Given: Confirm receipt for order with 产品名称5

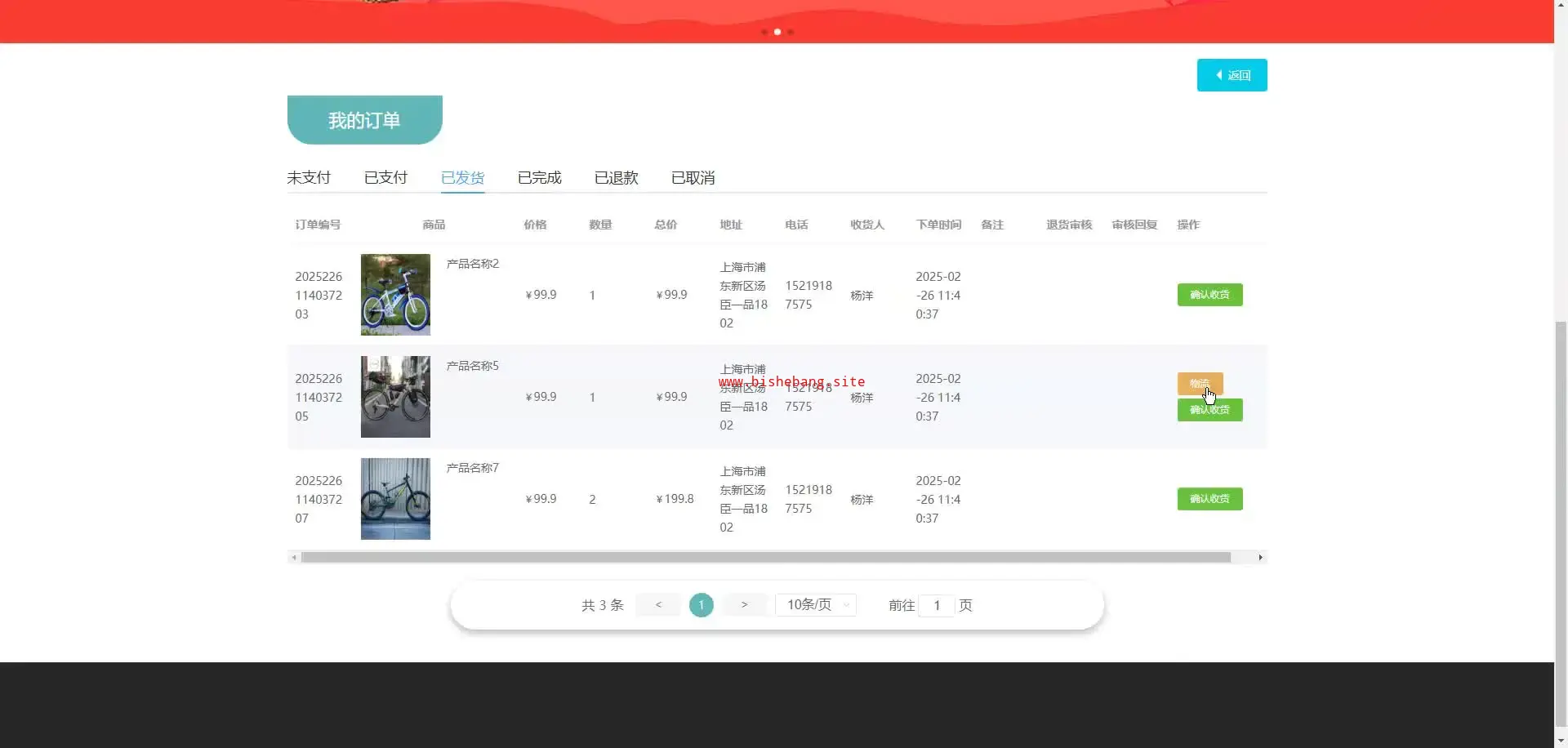Looking at the screenshot, I should click(1209, 411).
